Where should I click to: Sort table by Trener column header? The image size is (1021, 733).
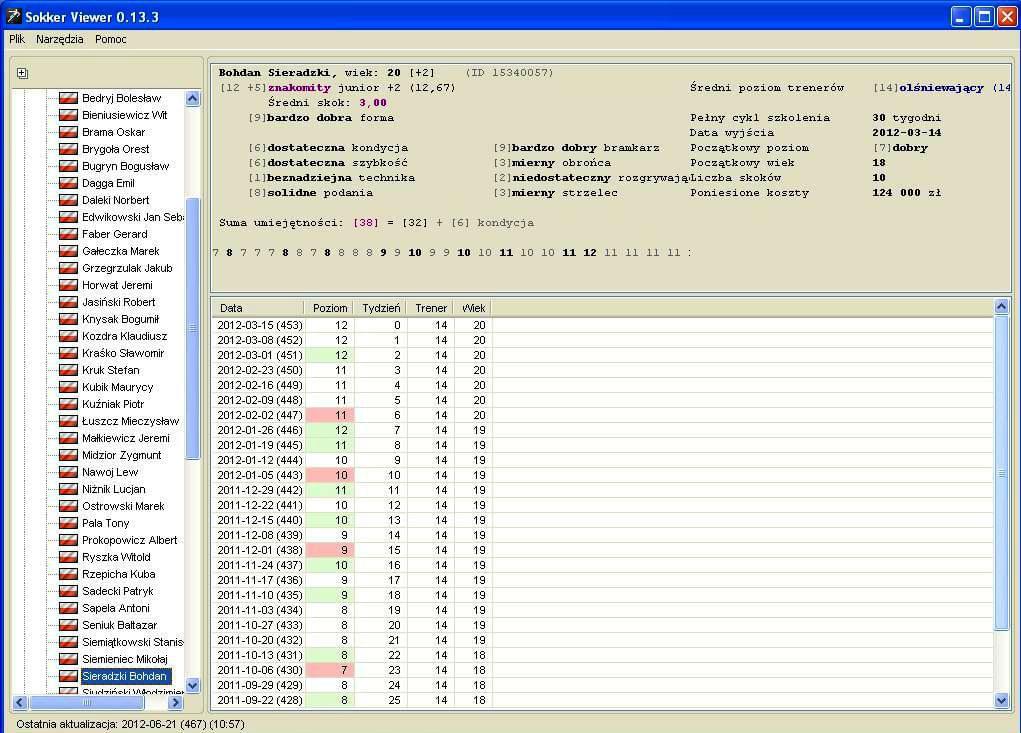pos(430,308)
